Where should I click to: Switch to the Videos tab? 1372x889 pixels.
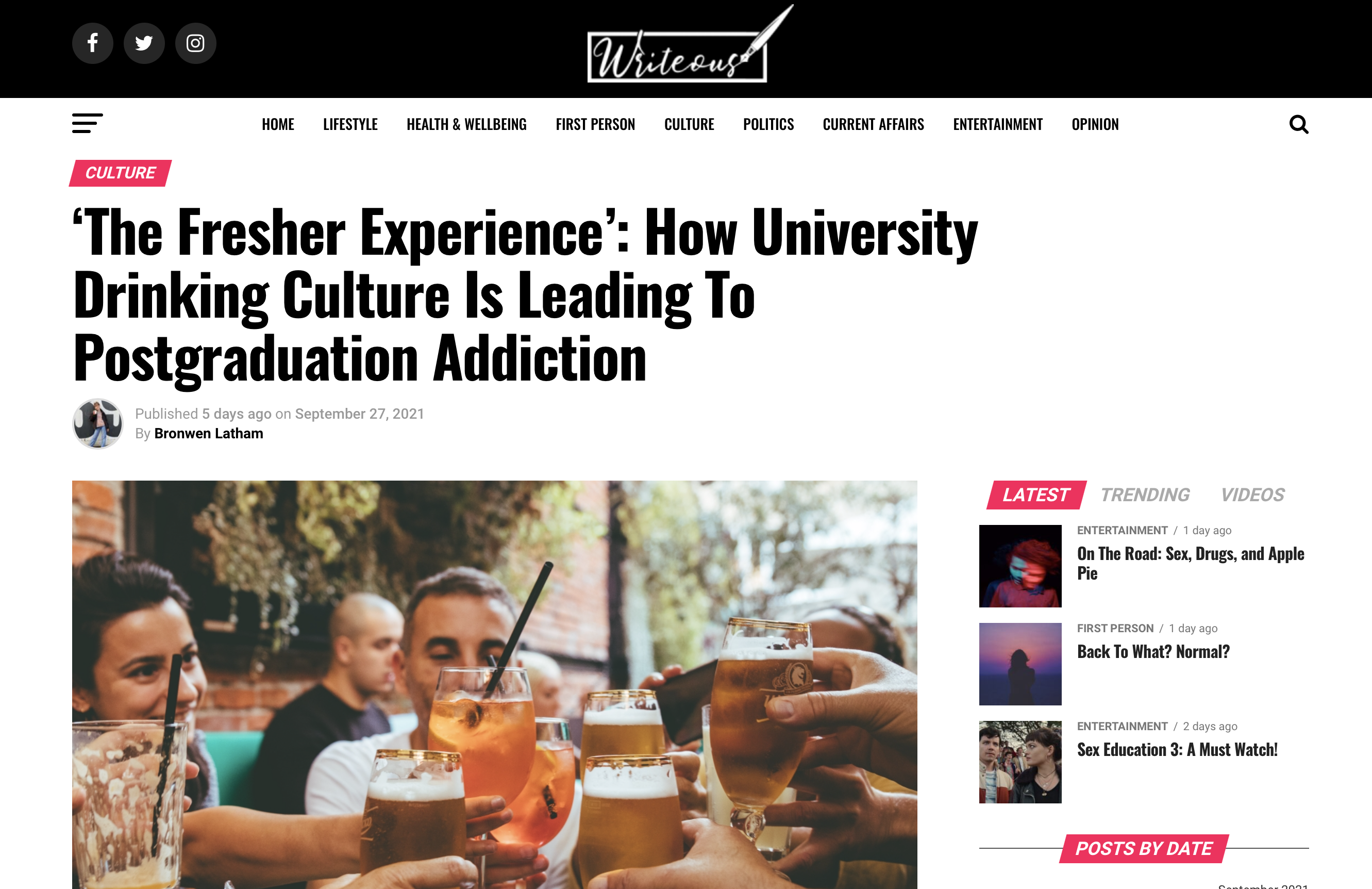tap(1252, 495)
